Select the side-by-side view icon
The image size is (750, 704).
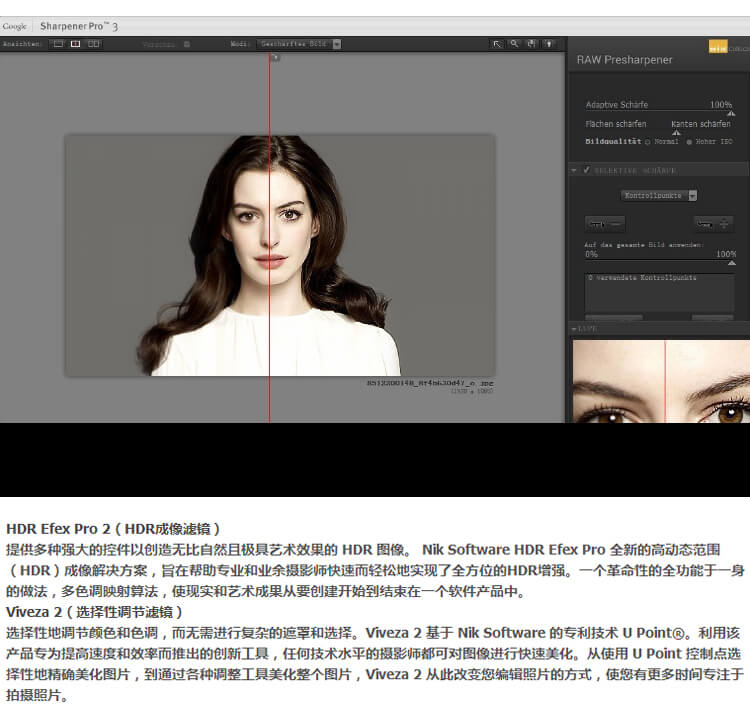94,44
